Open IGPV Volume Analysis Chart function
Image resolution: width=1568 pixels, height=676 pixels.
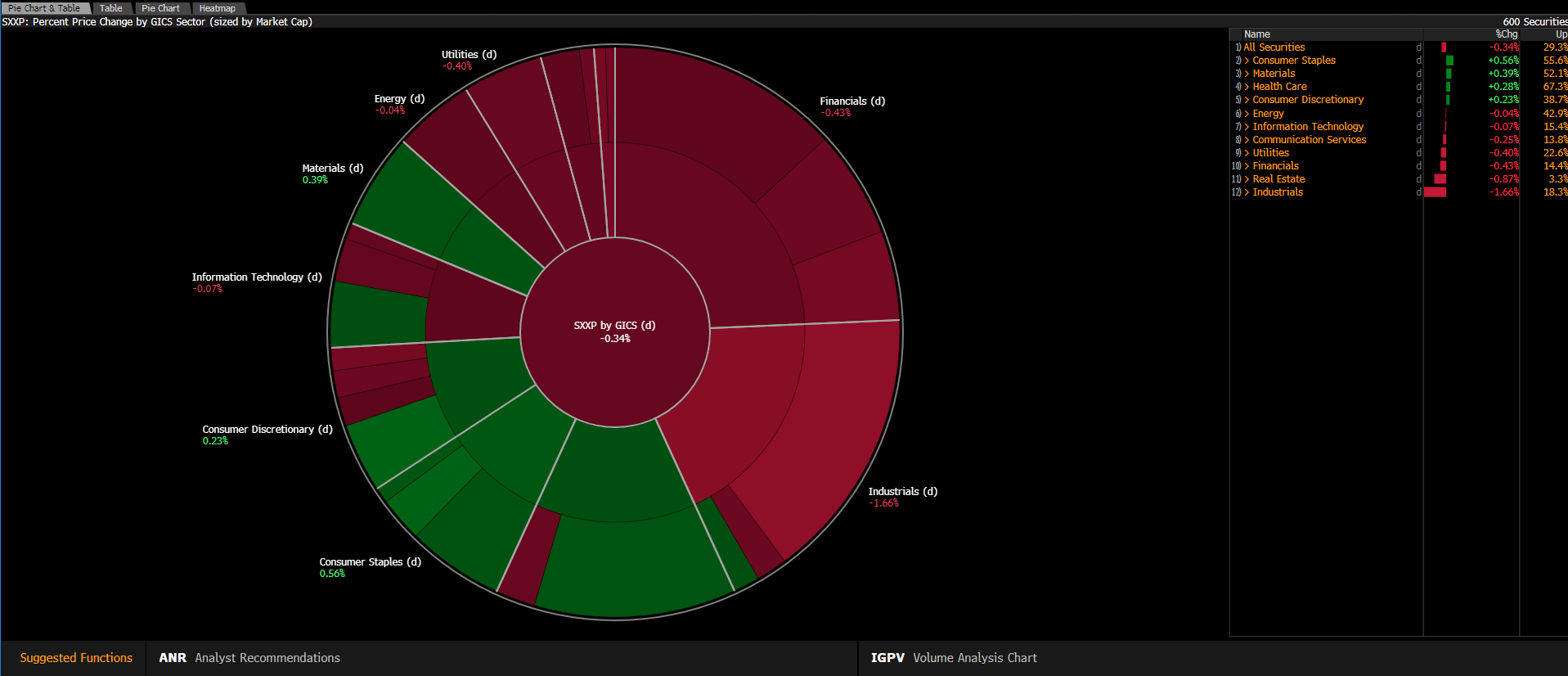pos(954,658)
